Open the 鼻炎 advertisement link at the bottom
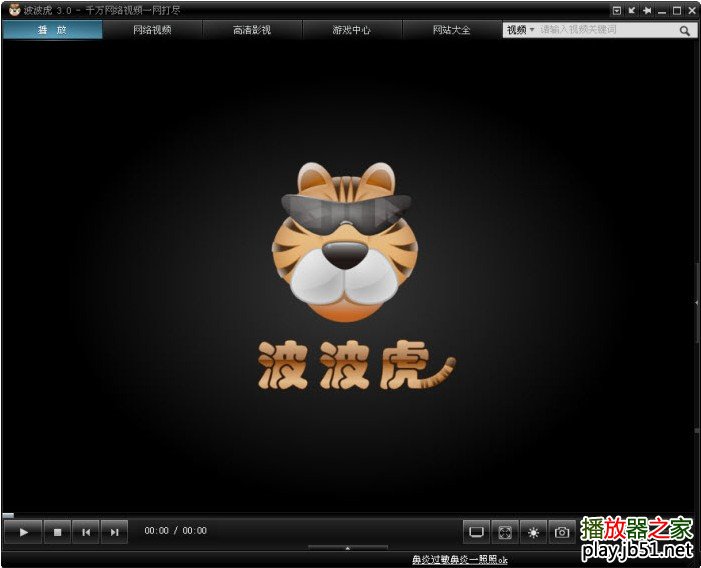 (x=460, y=560)
